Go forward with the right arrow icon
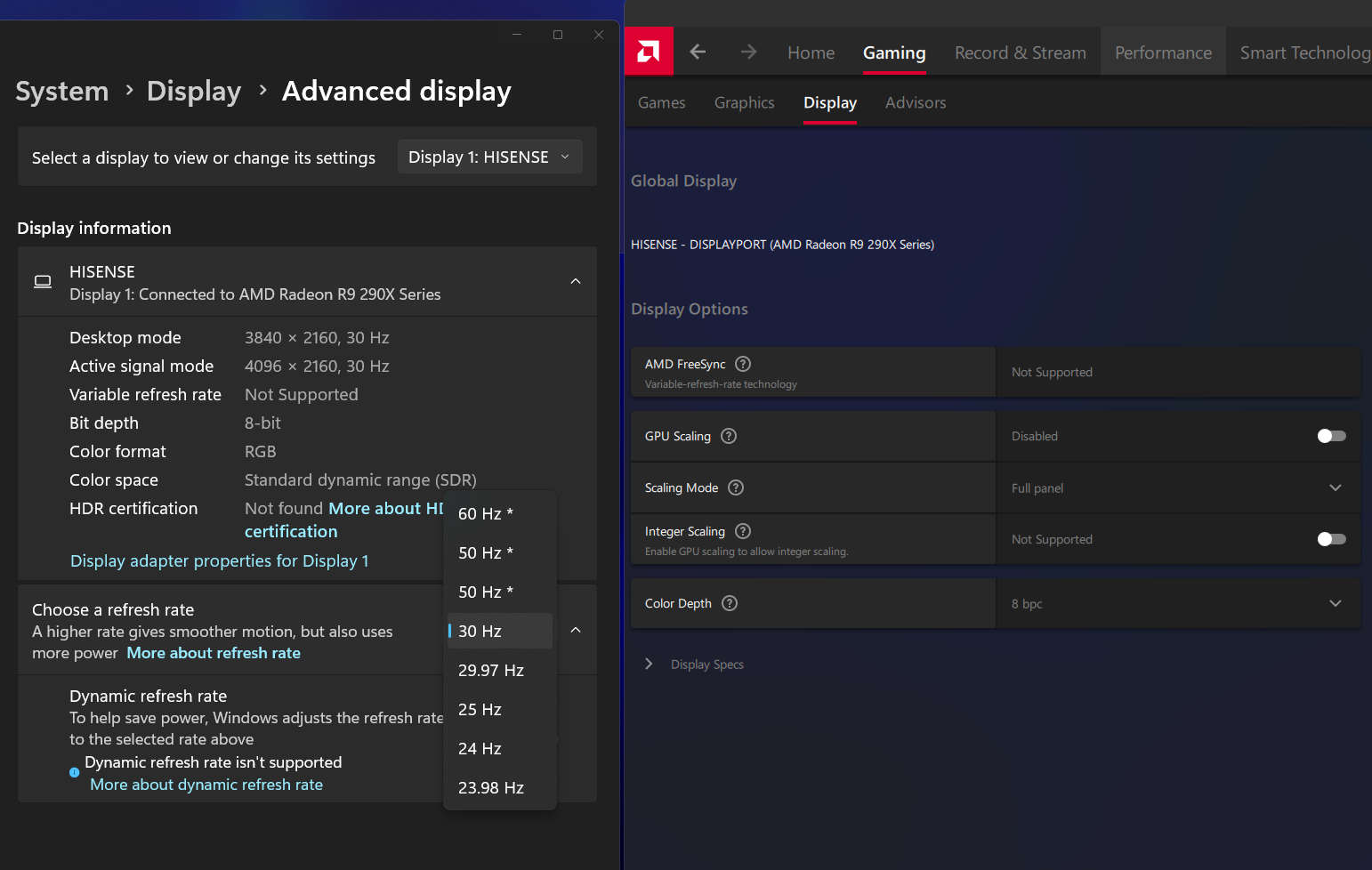 coord(748,52)
